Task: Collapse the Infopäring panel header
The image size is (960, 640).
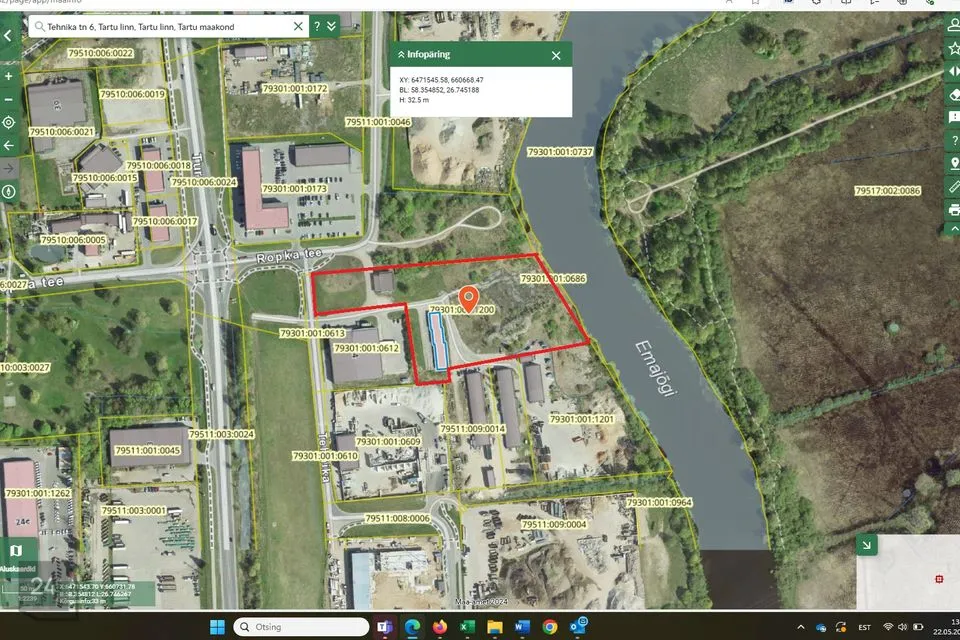Action: (x=401, y=55)
